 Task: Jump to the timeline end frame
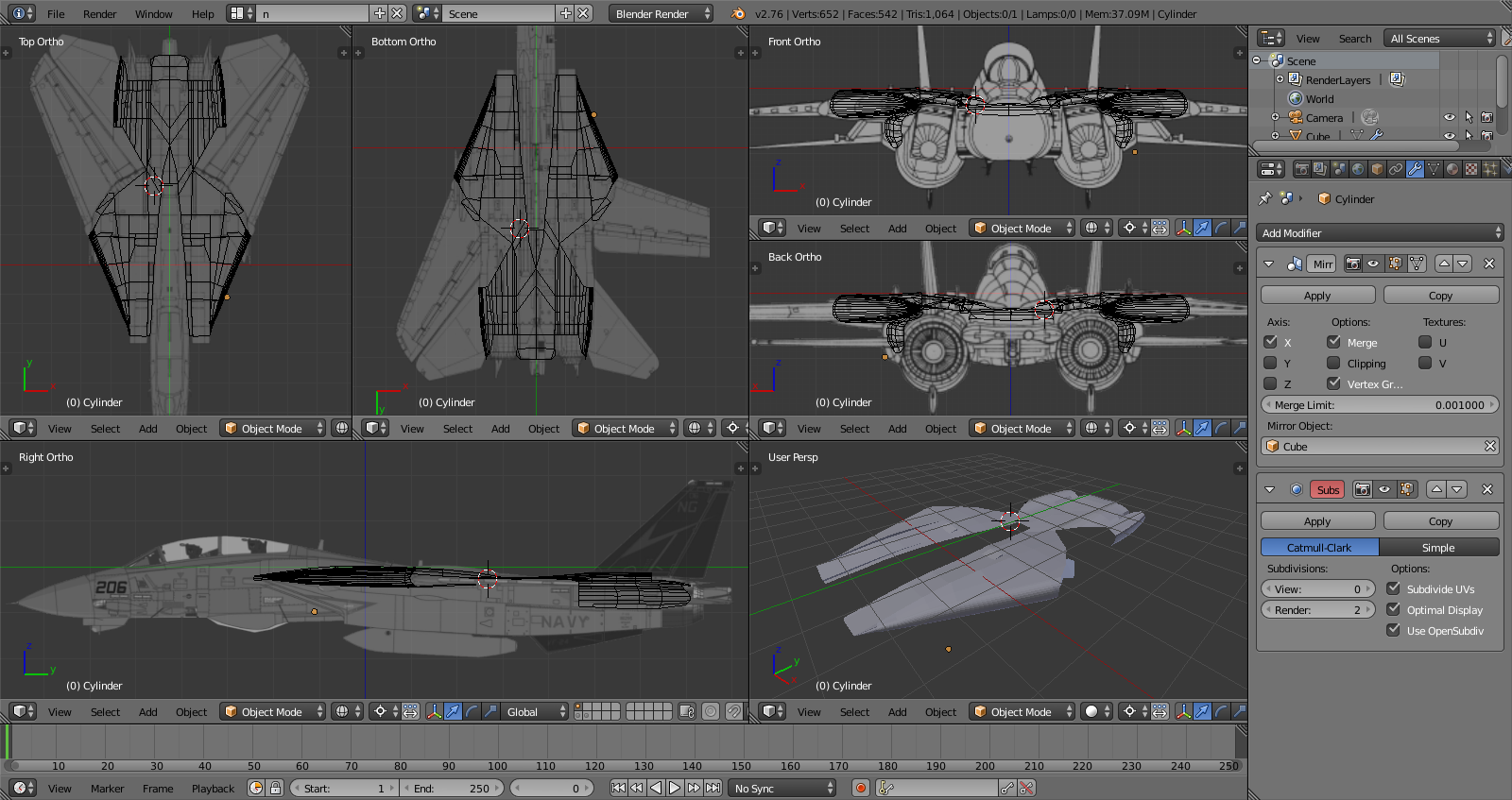pos(713,788)
